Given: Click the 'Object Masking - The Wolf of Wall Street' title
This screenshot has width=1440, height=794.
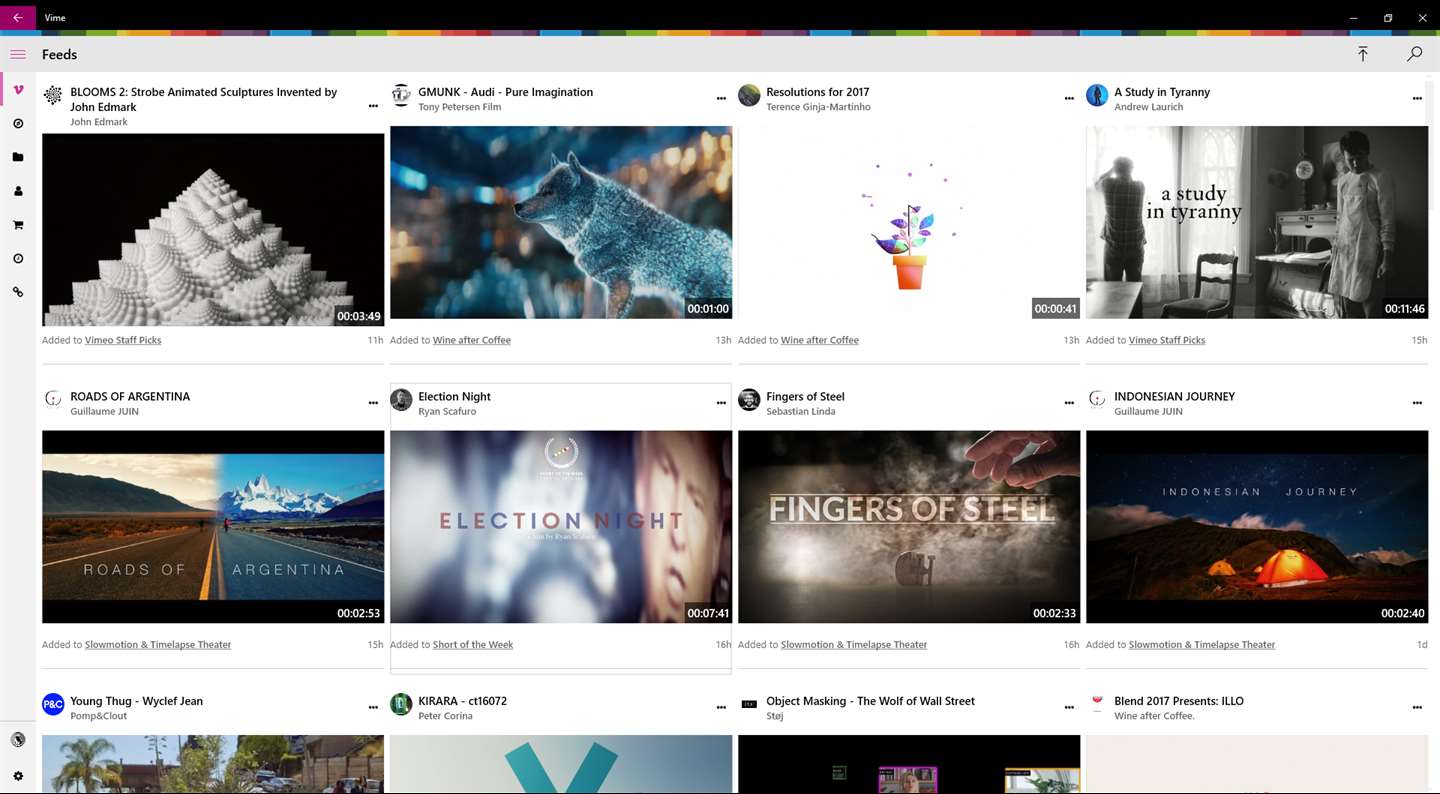Looking at the screenshot, I should tap(870, 701).
